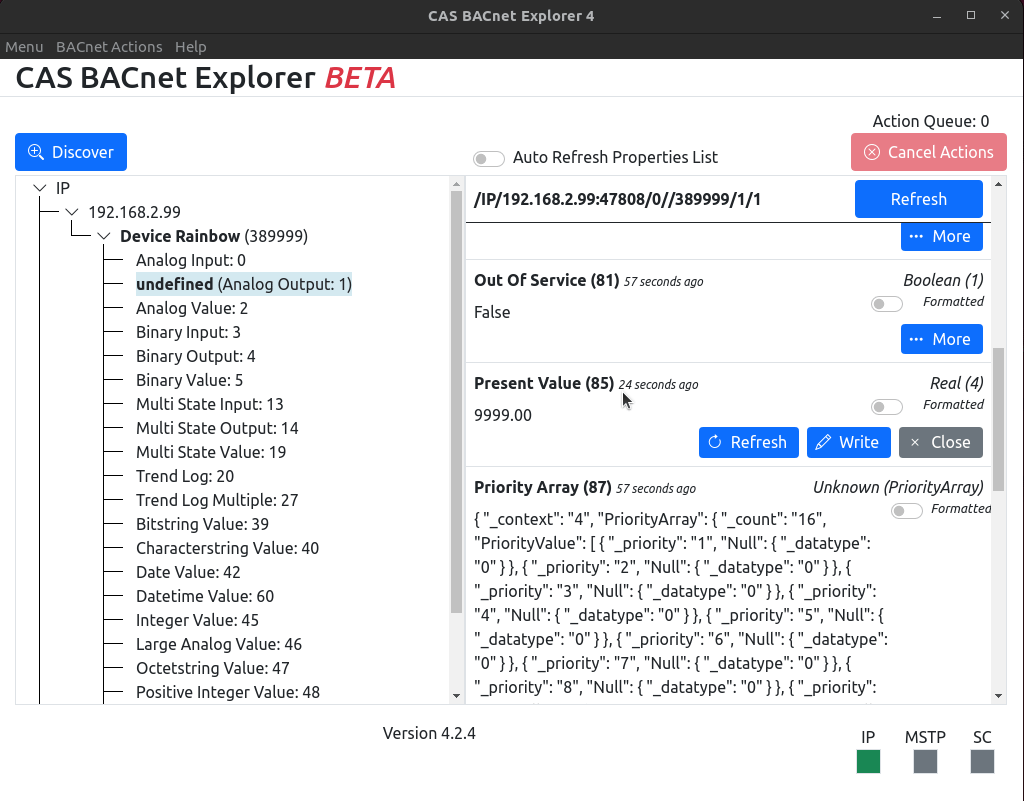Select Multi State Value: 19

pyautogui.click(x=211, y=452)
